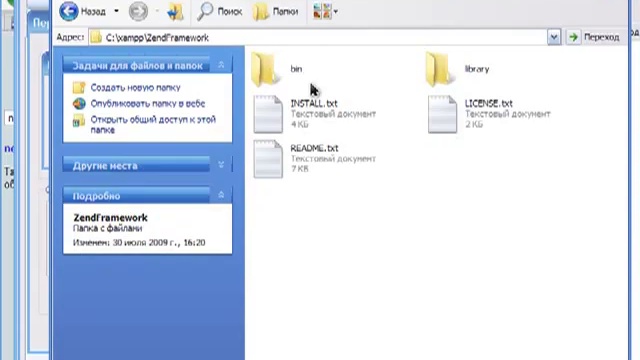This screenshot has height=360, width=640.
Task: Open the Back history dropdown arrow
Action: pyautogui.click(x=116, y=11)
